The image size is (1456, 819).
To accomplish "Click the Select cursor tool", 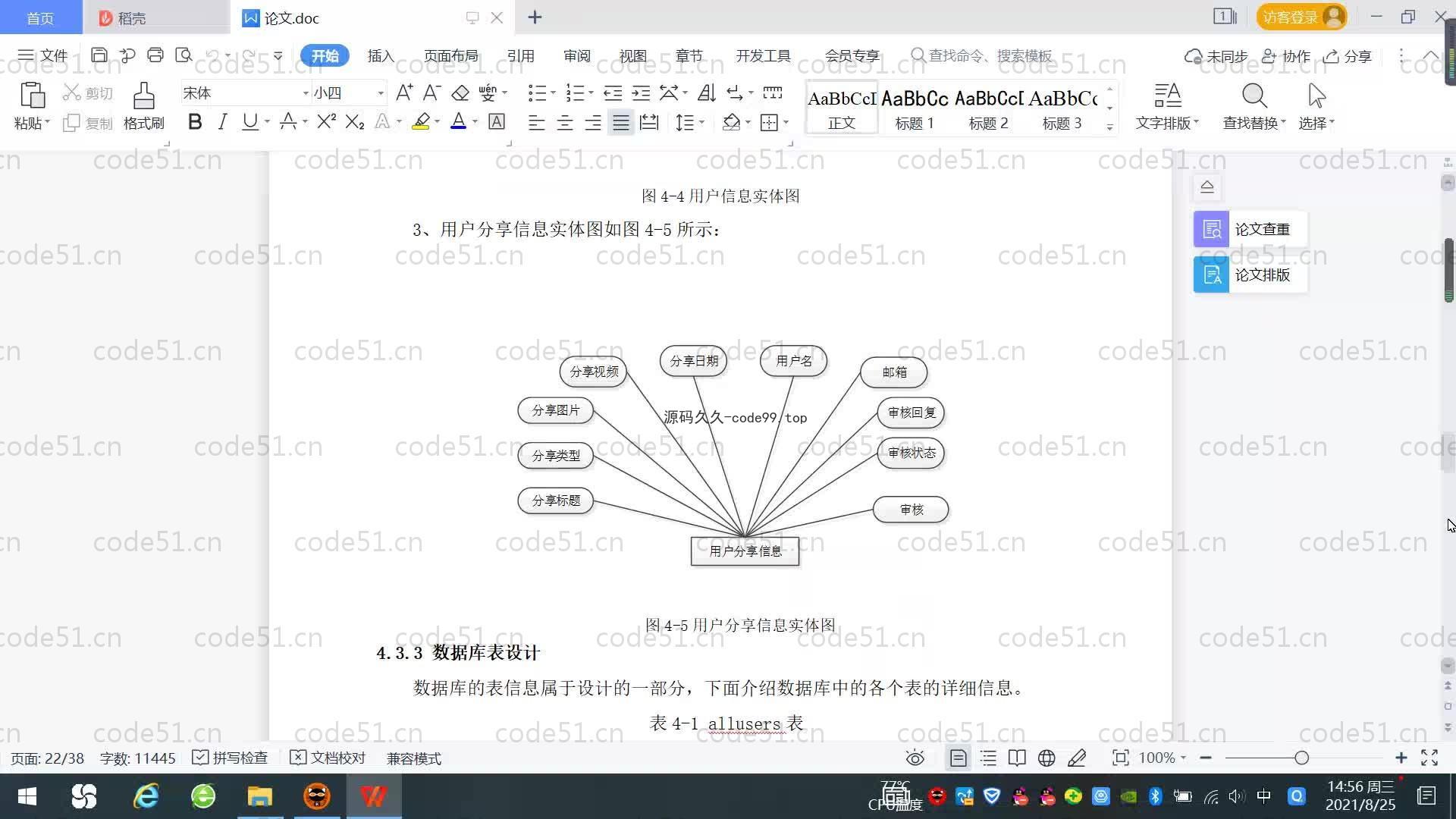I will coord(1316,96).
